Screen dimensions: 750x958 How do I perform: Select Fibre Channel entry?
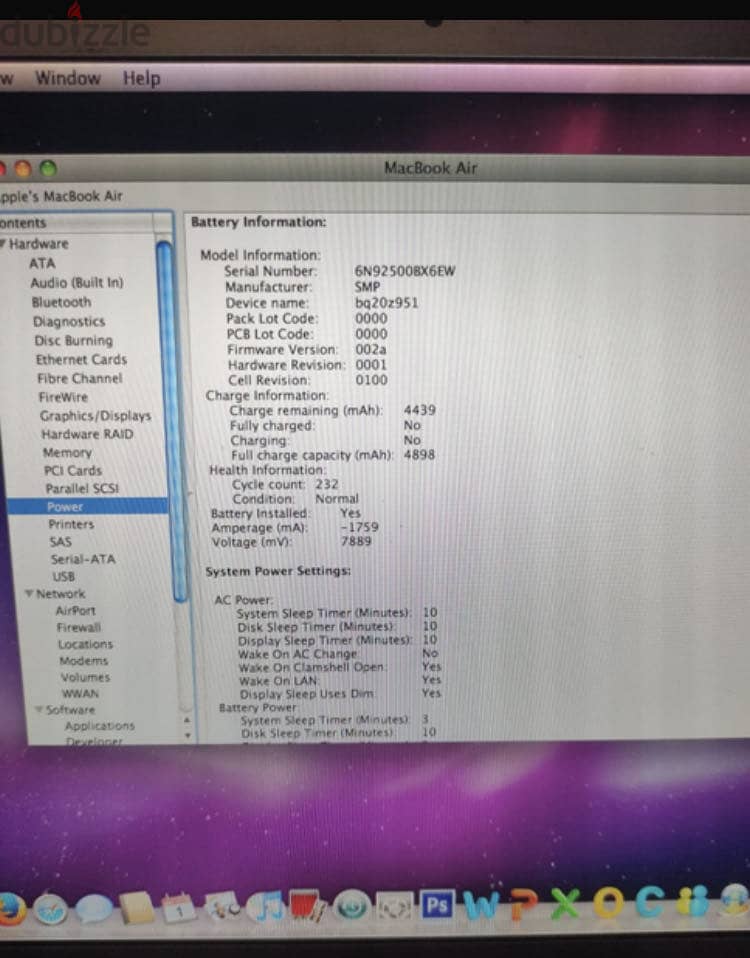tap(79, 378)
